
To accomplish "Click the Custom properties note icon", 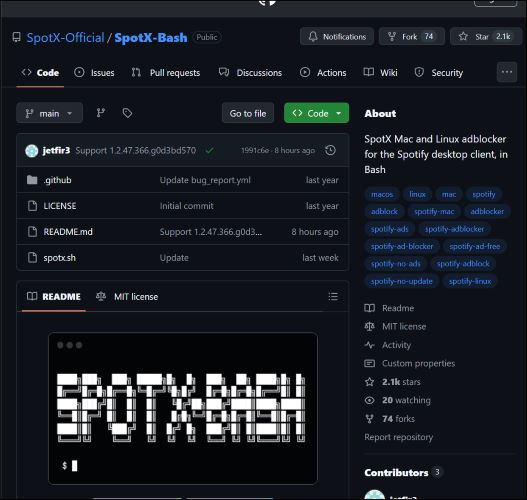I will 369,363.
